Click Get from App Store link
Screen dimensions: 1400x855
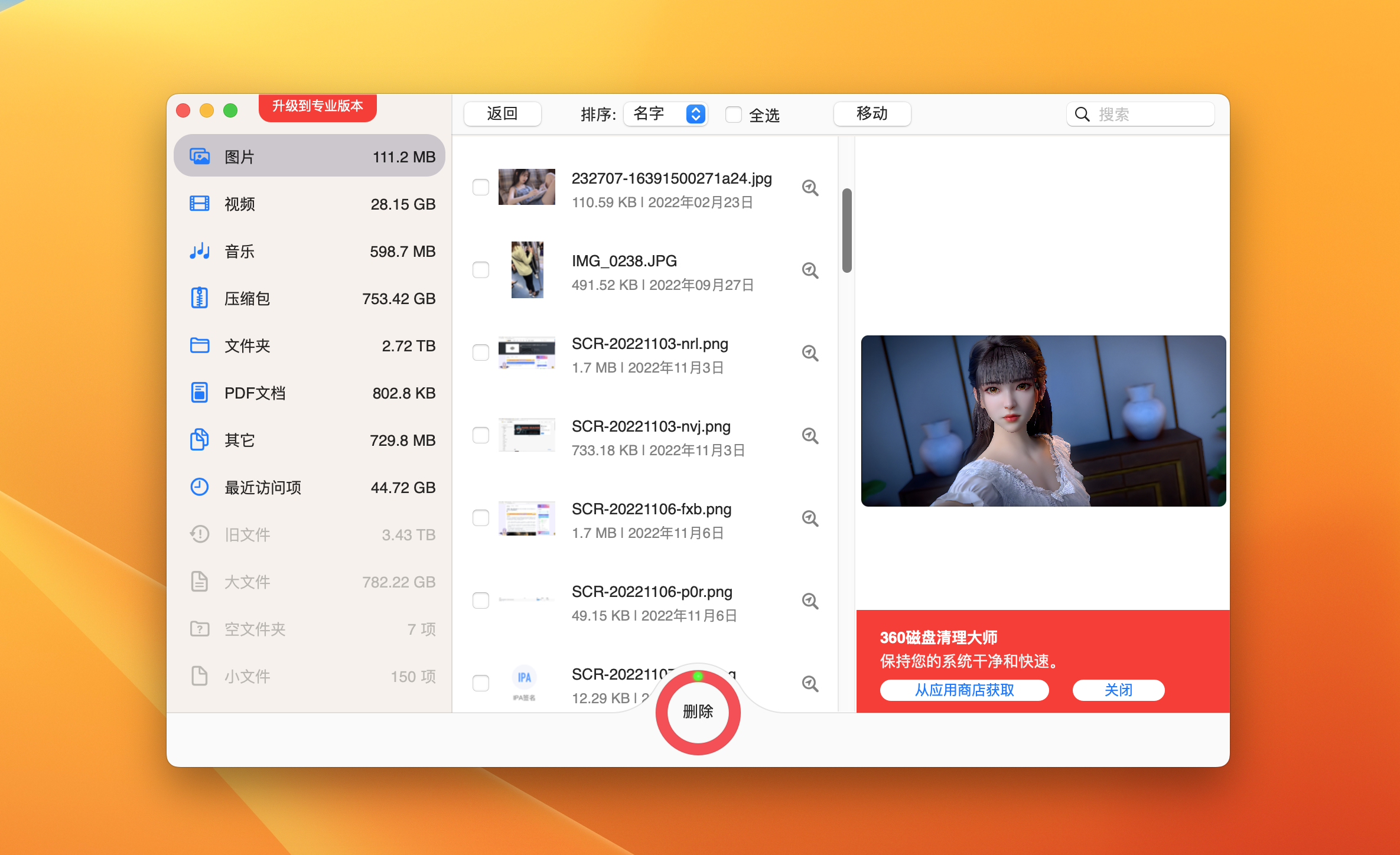coord(963,690)
